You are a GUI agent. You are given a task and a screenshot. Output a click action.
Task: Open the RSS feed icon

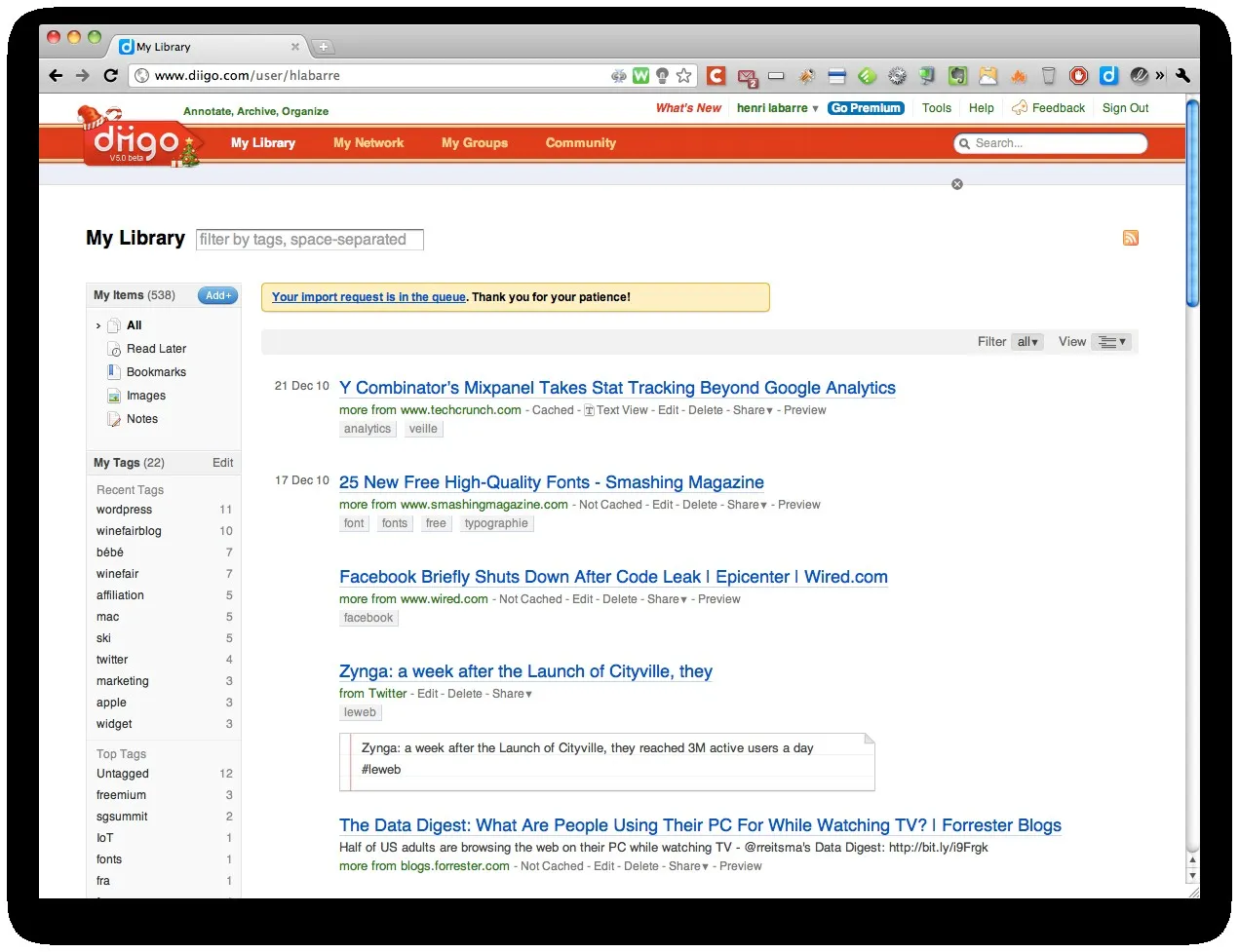point(1131,238)
